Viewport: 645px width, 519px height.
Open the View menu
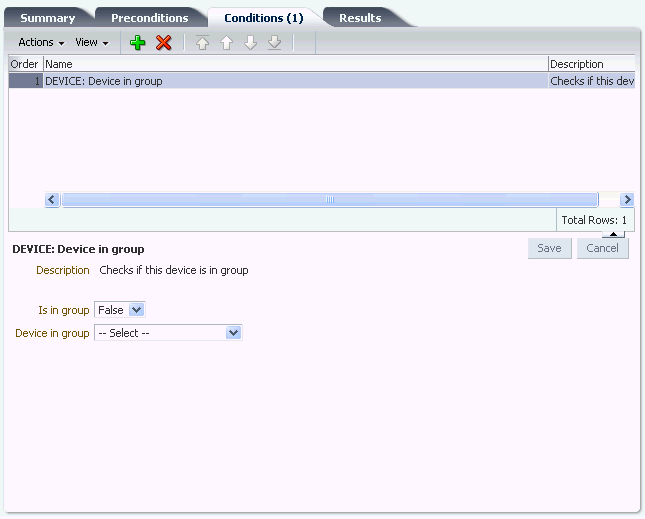(x=92, y=42)
